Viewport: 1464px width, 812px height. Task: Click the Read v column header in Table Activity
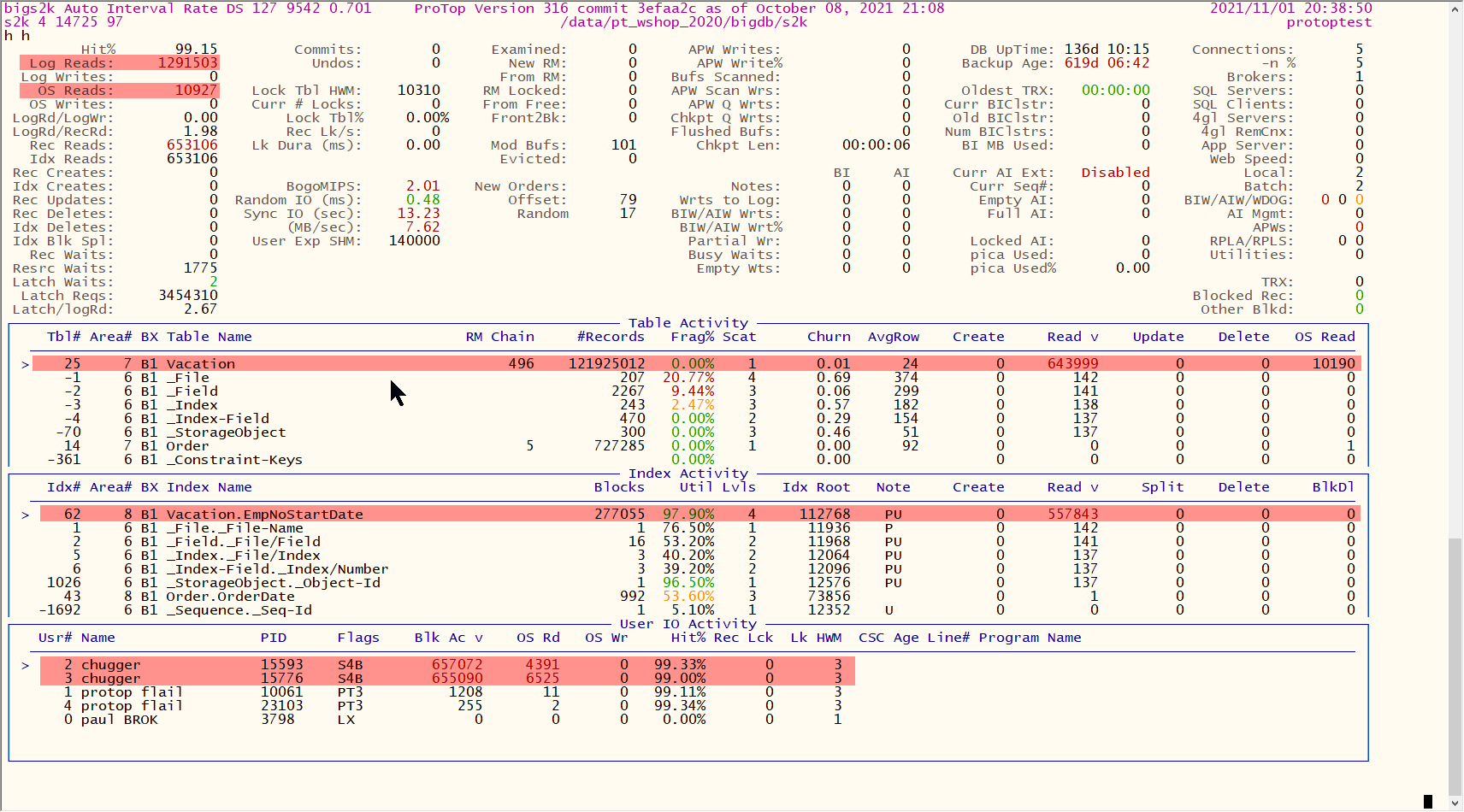(1073, 337)
